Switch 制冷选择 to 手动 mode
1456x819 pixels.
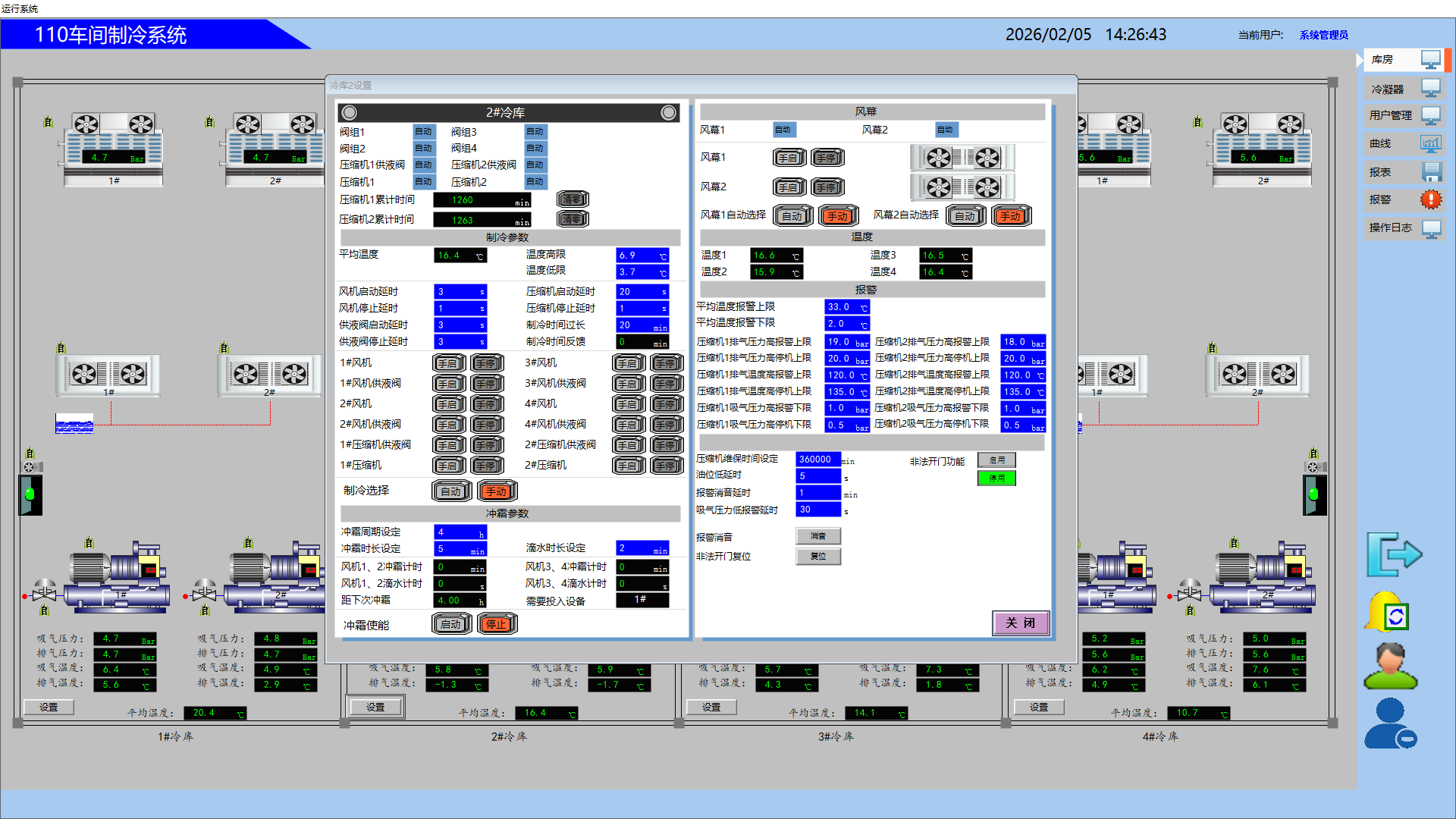coord(497,491)
